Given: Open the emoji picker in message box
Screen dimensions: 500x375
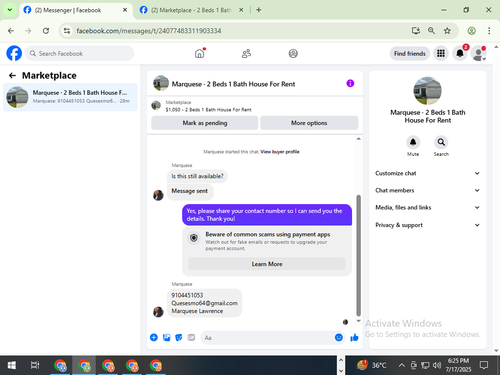Looking at the screenshot, I should coord(339,337).
